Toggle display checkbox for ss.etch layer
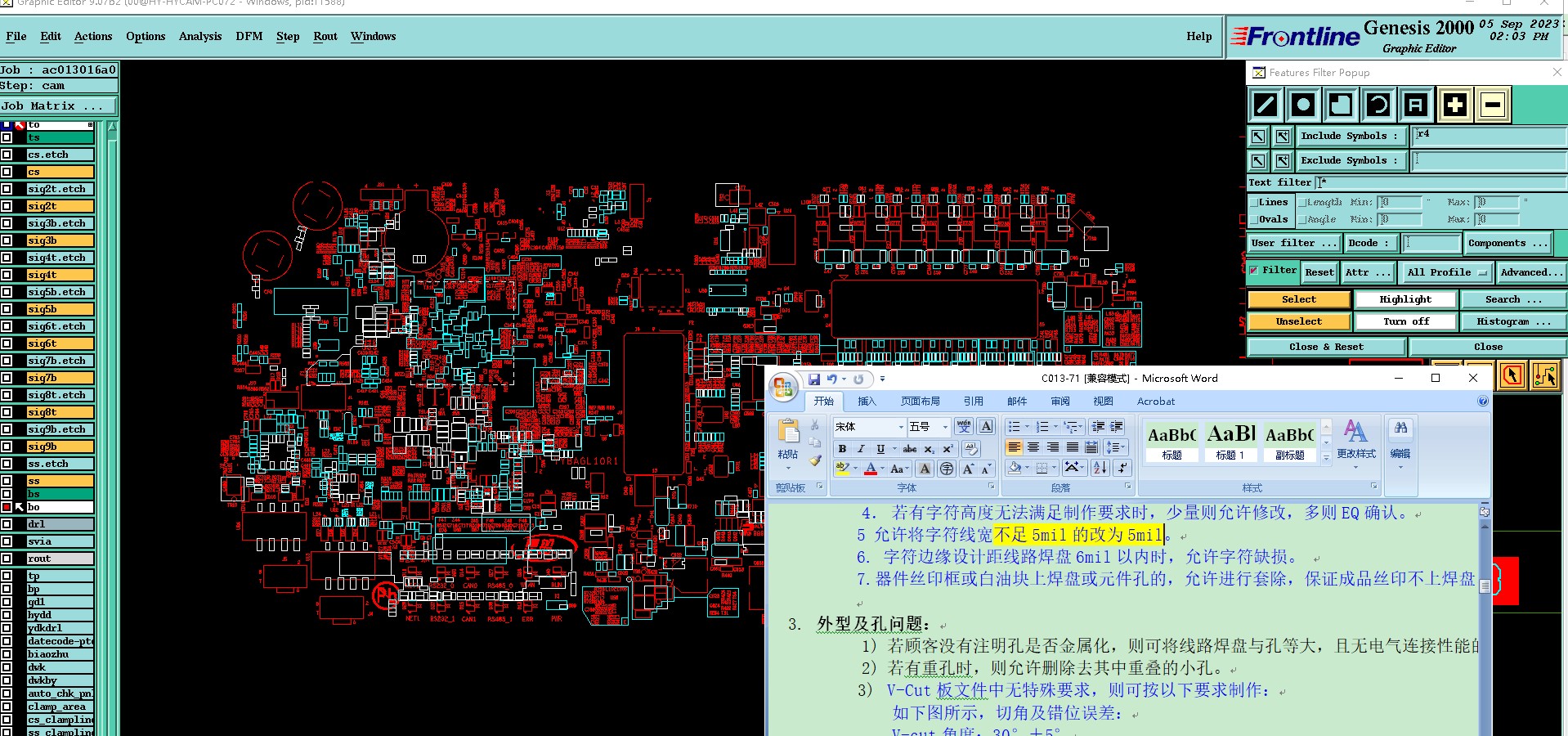Screen dimensions: 1568x736 click(7, 464)
